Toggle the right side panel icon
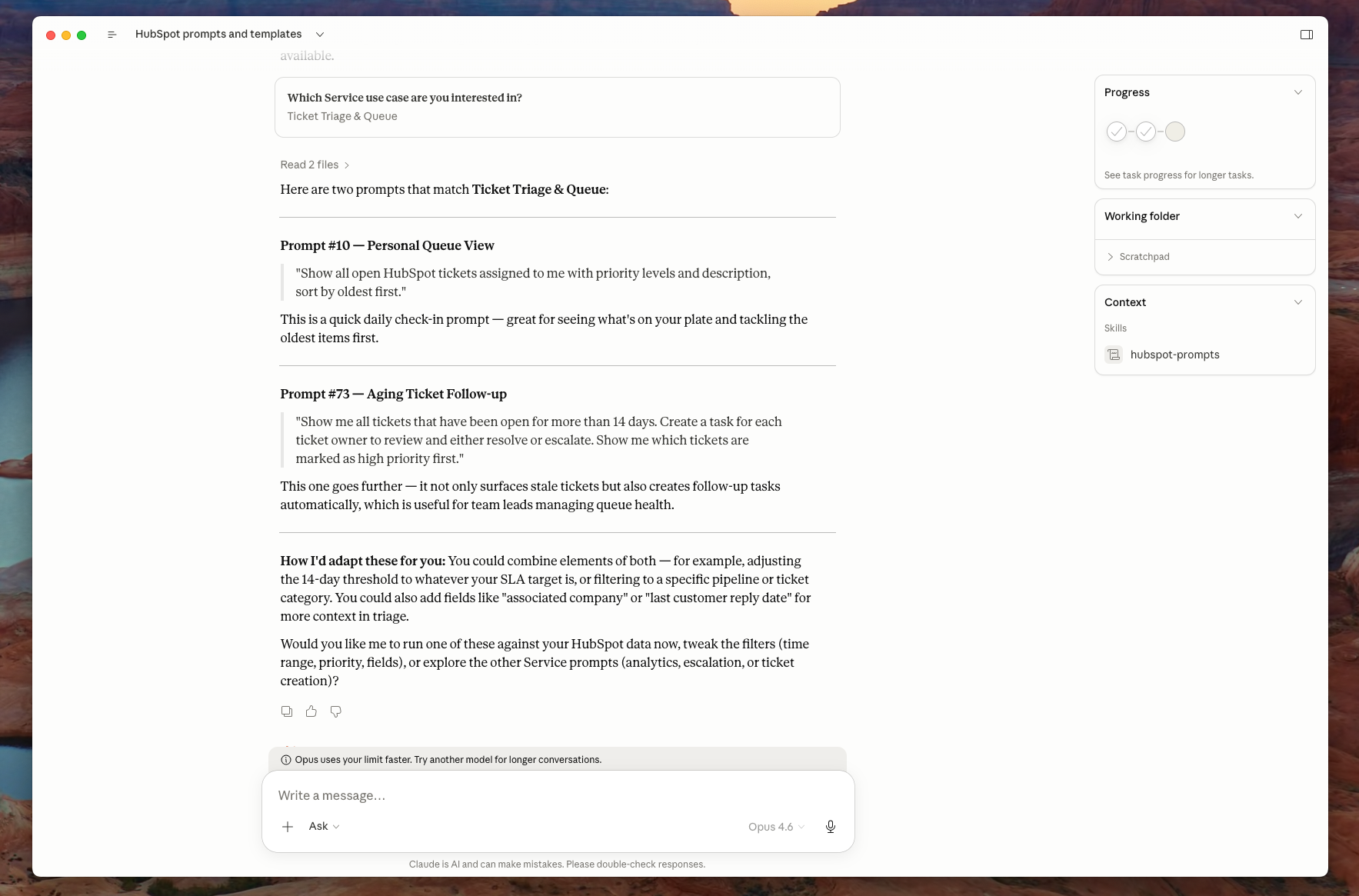 pos(1306,35)
